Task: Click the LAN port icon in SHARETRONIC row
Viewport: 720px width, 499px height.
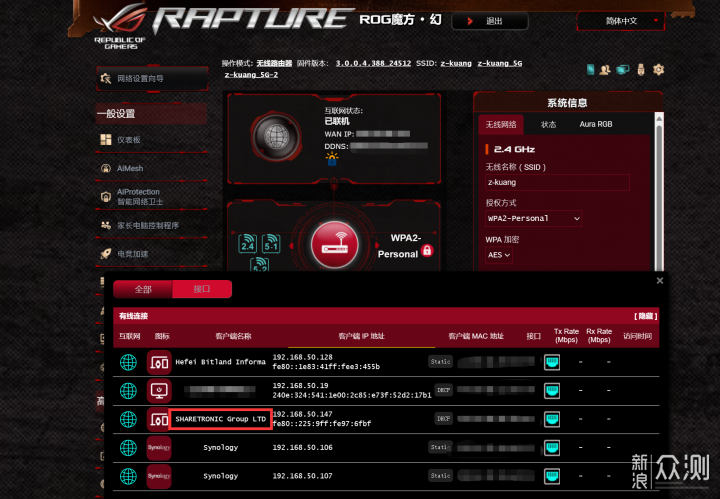Action: tap(551, 419)
